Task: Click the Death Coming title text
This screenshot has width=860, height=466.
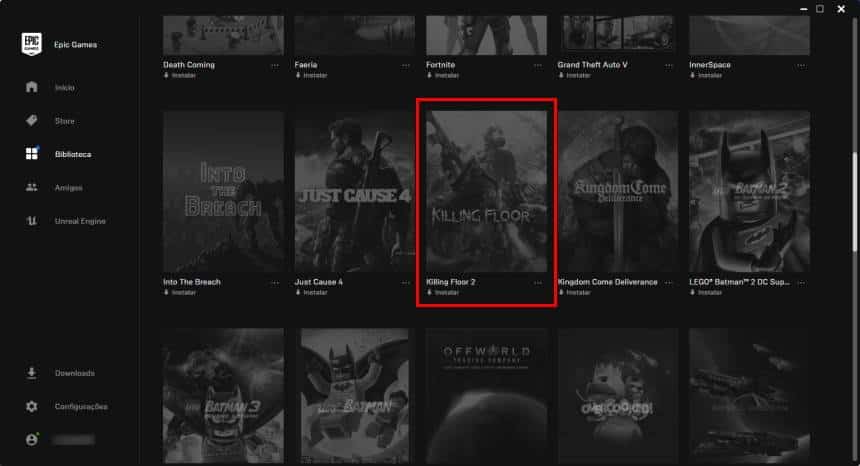Action: point(189,65)
